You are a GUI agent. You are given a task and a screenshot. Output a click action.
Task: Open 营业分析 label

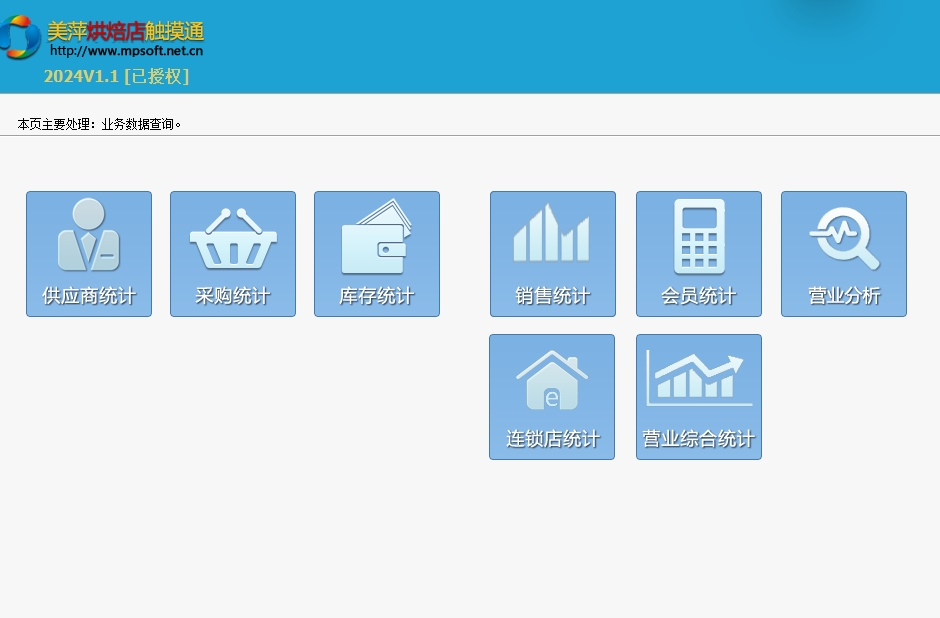pyautogui.click(x=844, y=297)
